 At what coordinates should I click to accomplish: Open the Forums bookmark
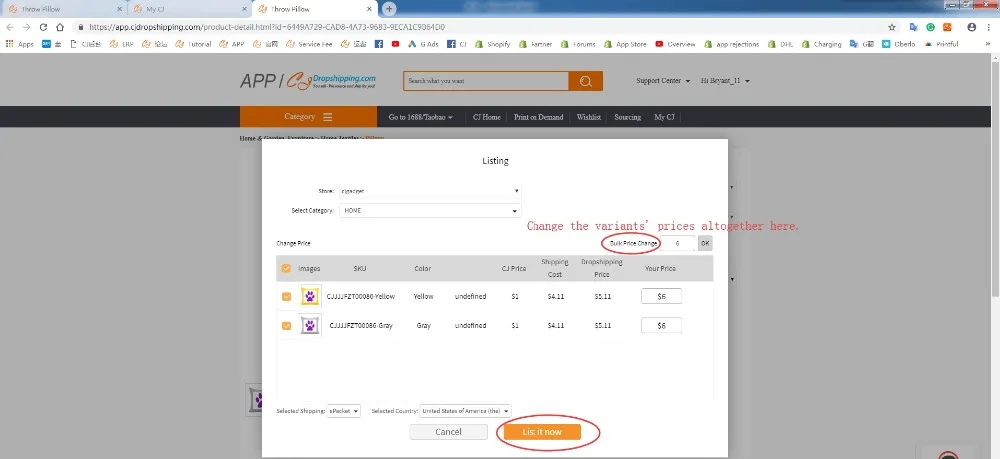(x=578, y=44)
